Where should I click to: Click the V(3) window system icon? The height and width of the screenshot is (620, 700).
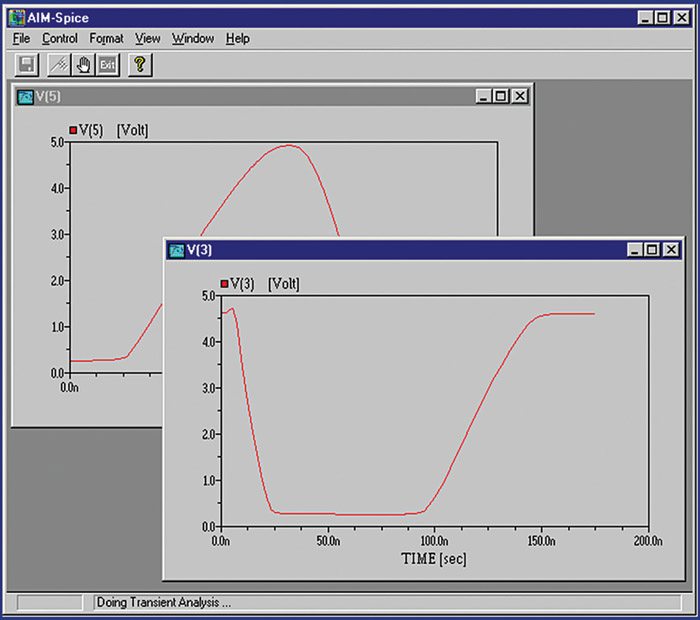177,250
